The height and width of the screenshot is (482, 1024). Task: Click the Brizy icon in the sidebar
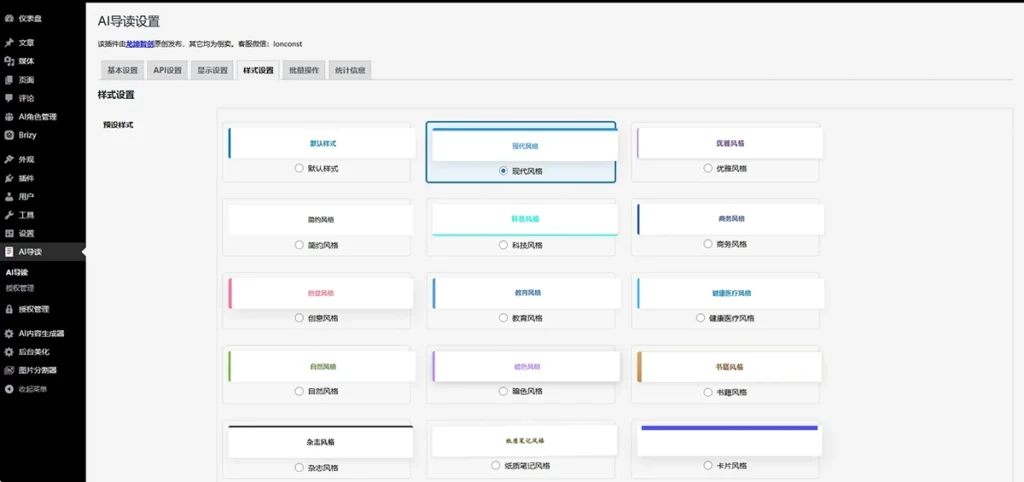9,135
